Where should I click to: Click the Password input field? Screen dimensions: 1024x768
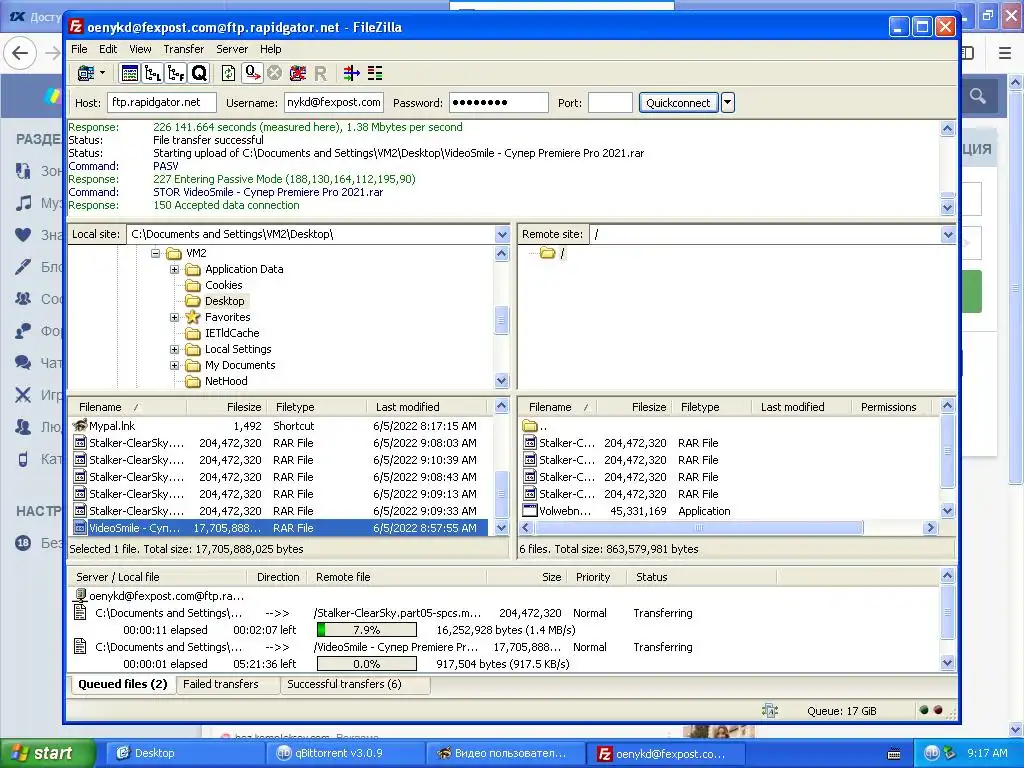point(498,103)
